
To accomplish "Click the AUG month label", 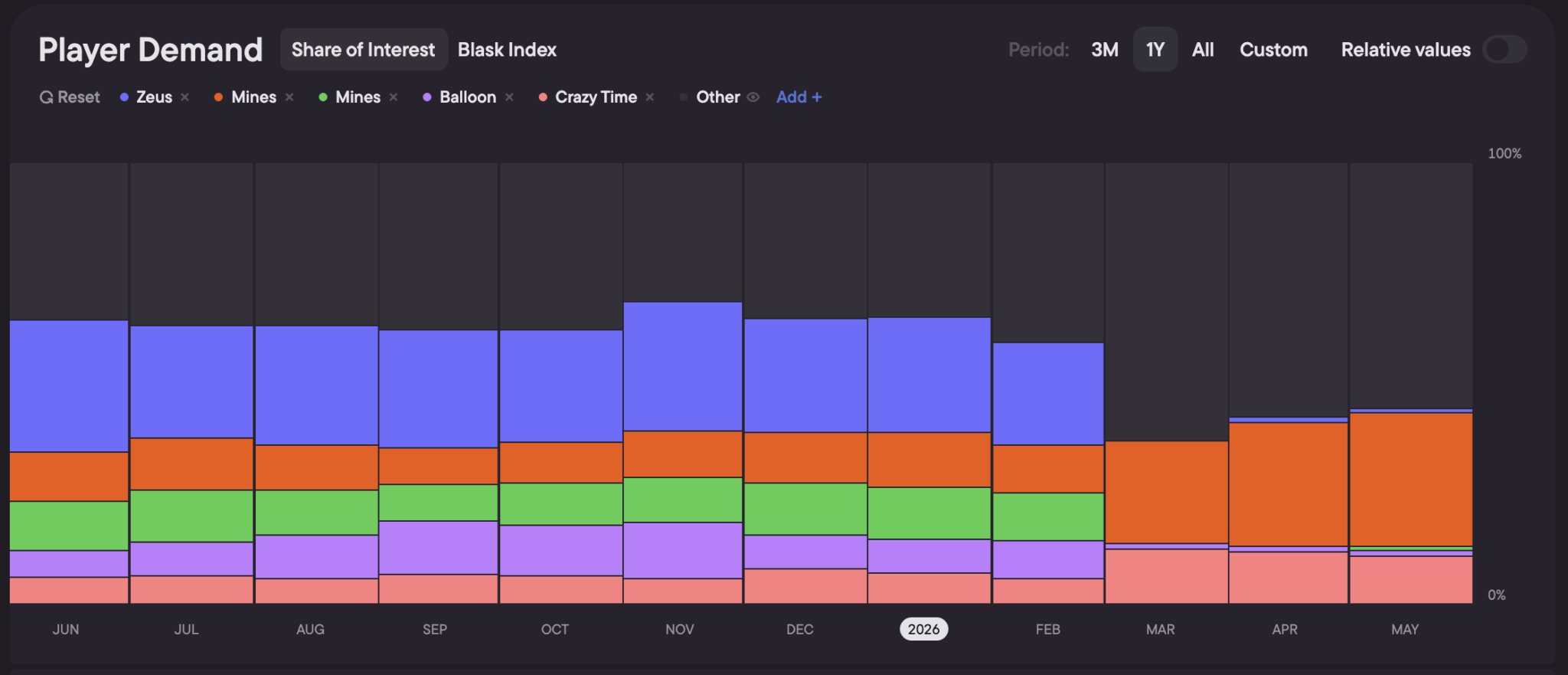I will coord(310,630).
